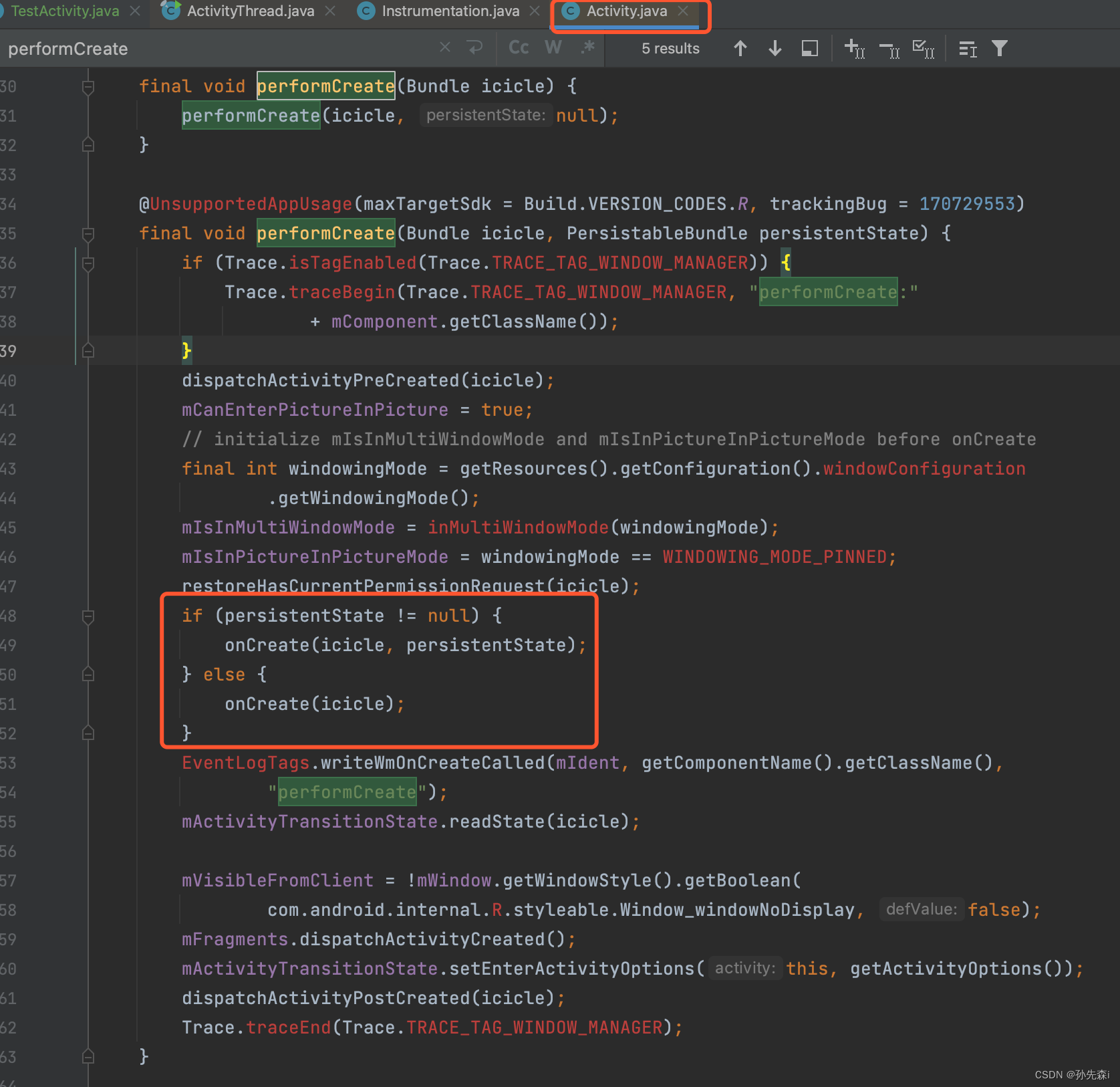
Task: Go to previous search occurrence arrow
Action: coord(740,48)
